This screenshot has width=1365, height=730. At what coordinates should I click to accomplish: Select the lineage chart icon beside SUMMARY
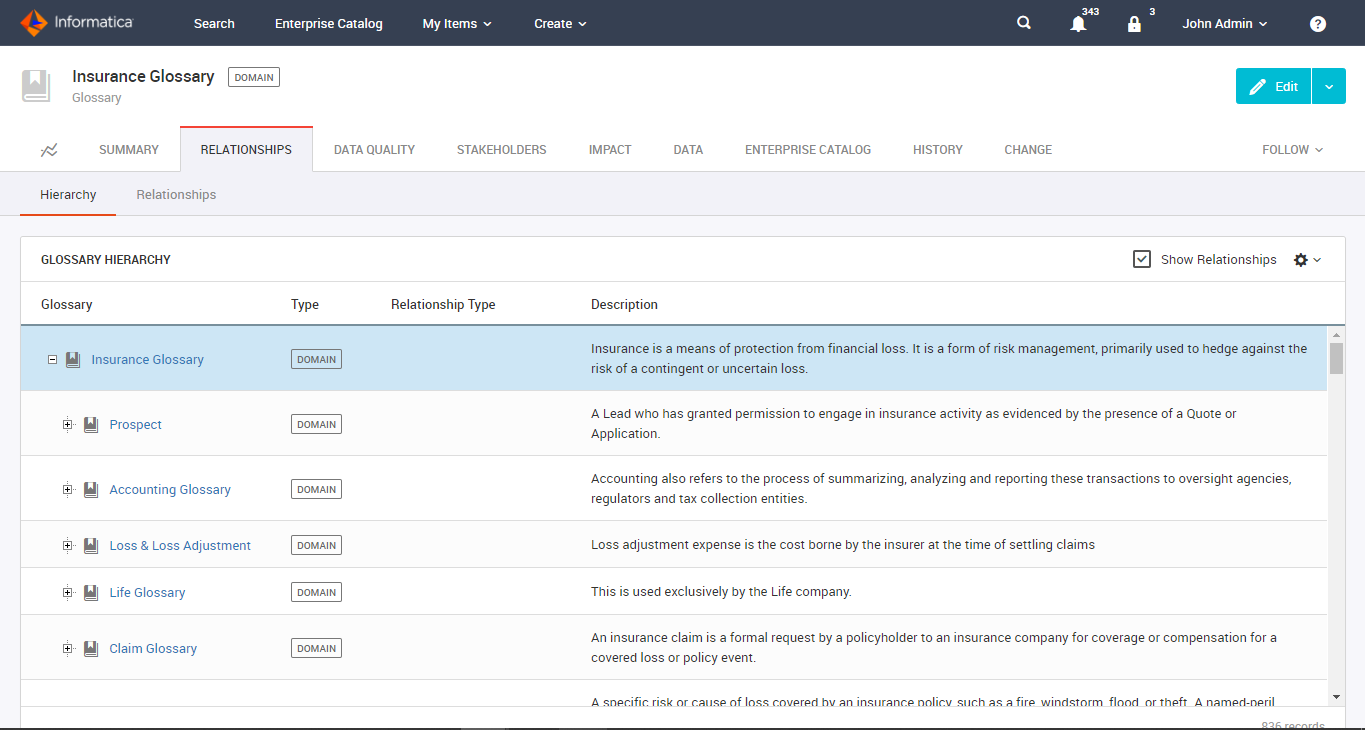[x=49, y=149]
